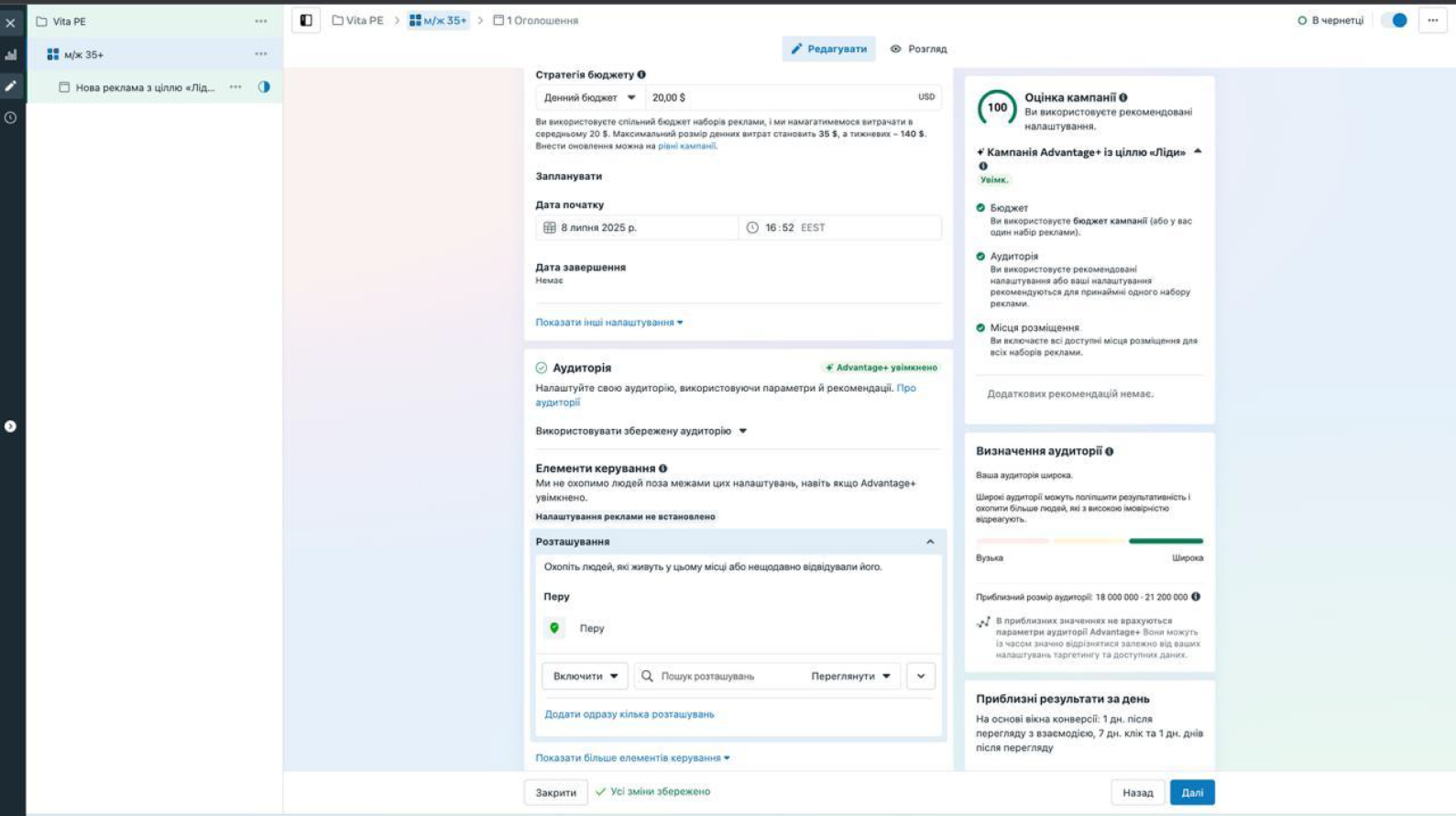The width and height of the screenshot is (1456, 816).
Task: Click the audience width gauge bar
Action: pos(1089,541)
